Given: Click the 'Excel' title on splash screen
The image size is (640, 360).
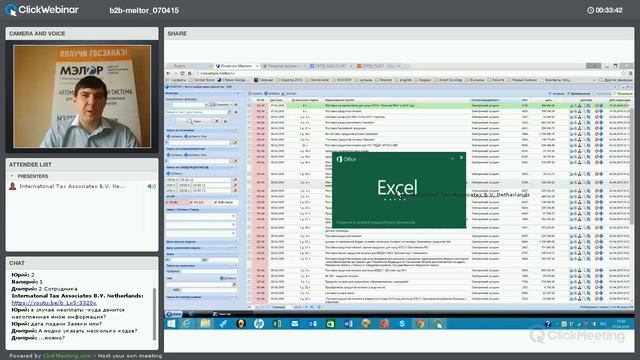Looking at the screenshot, I should pos(397,188).
